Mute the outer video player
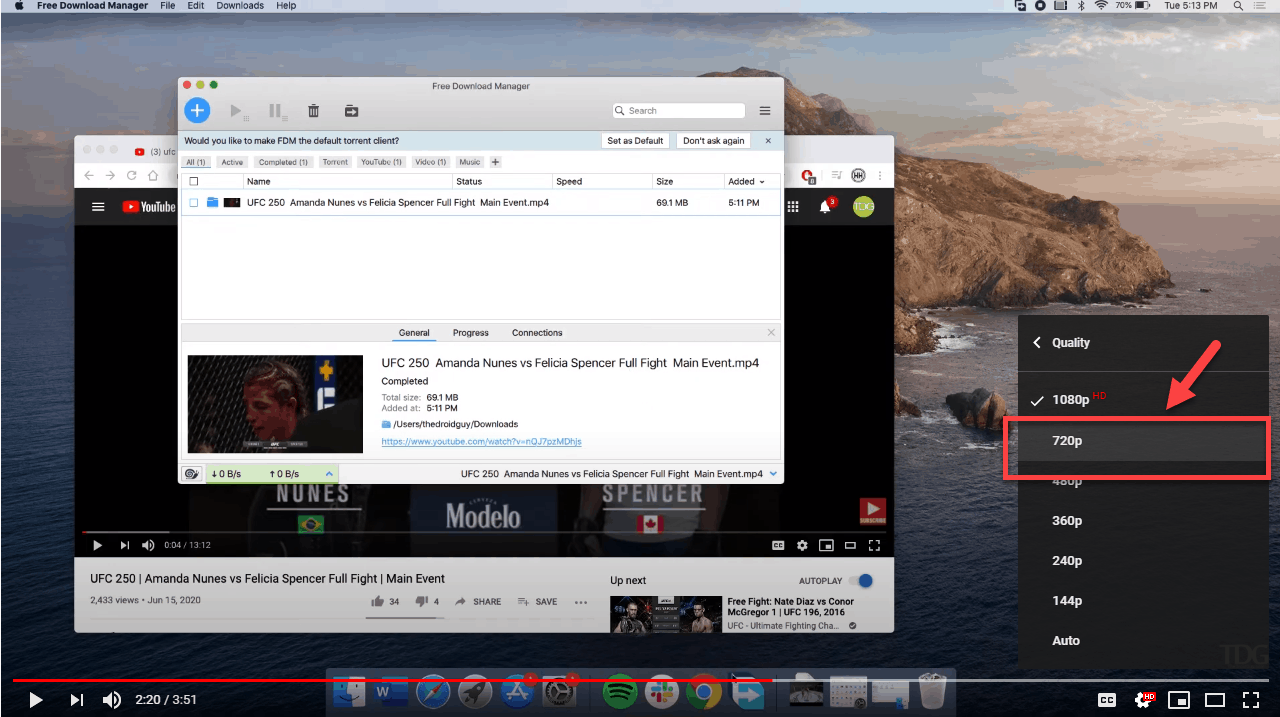Viewport: 1280px width, 717px height. coord(112,700)
